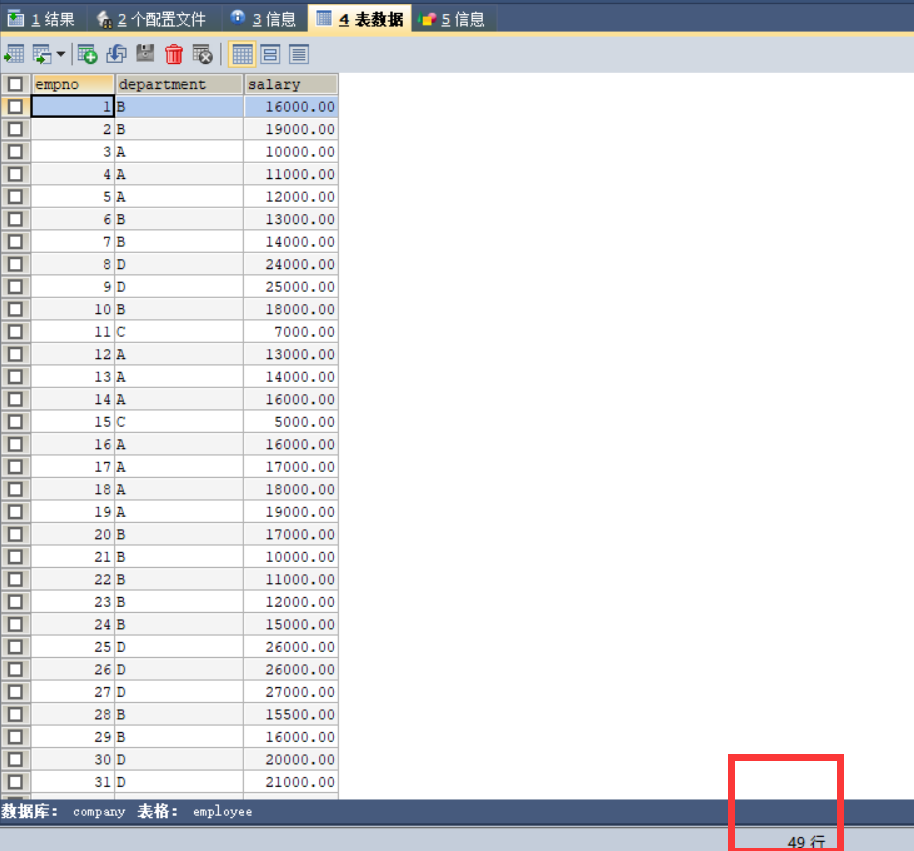This screenshot has width=914, height=851.
Task: Select salary cell 19000.00 of empno 2
Action: tap(291, 129)
